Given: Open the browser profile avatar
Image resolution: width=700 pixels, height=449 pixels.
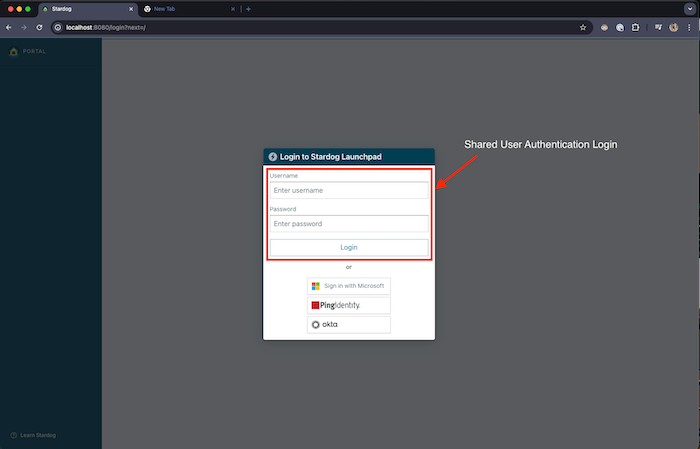Looking at the screenshot, I should [674, 28].
